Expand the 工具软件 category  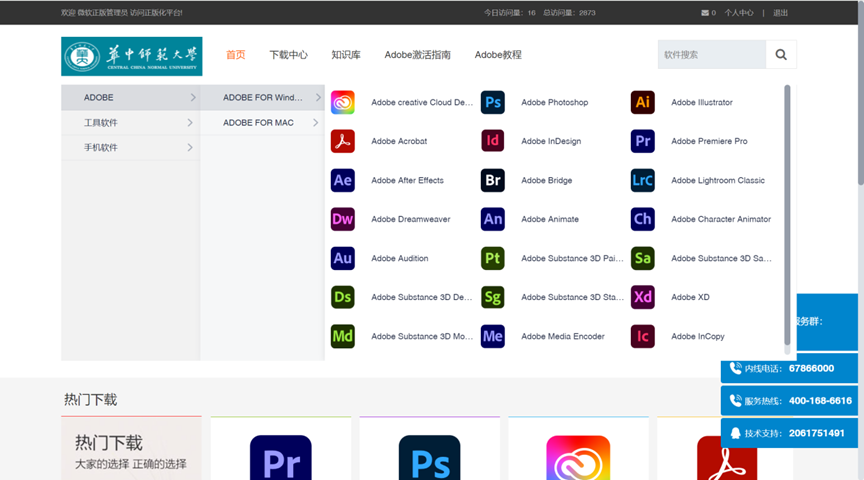[130, 123]
